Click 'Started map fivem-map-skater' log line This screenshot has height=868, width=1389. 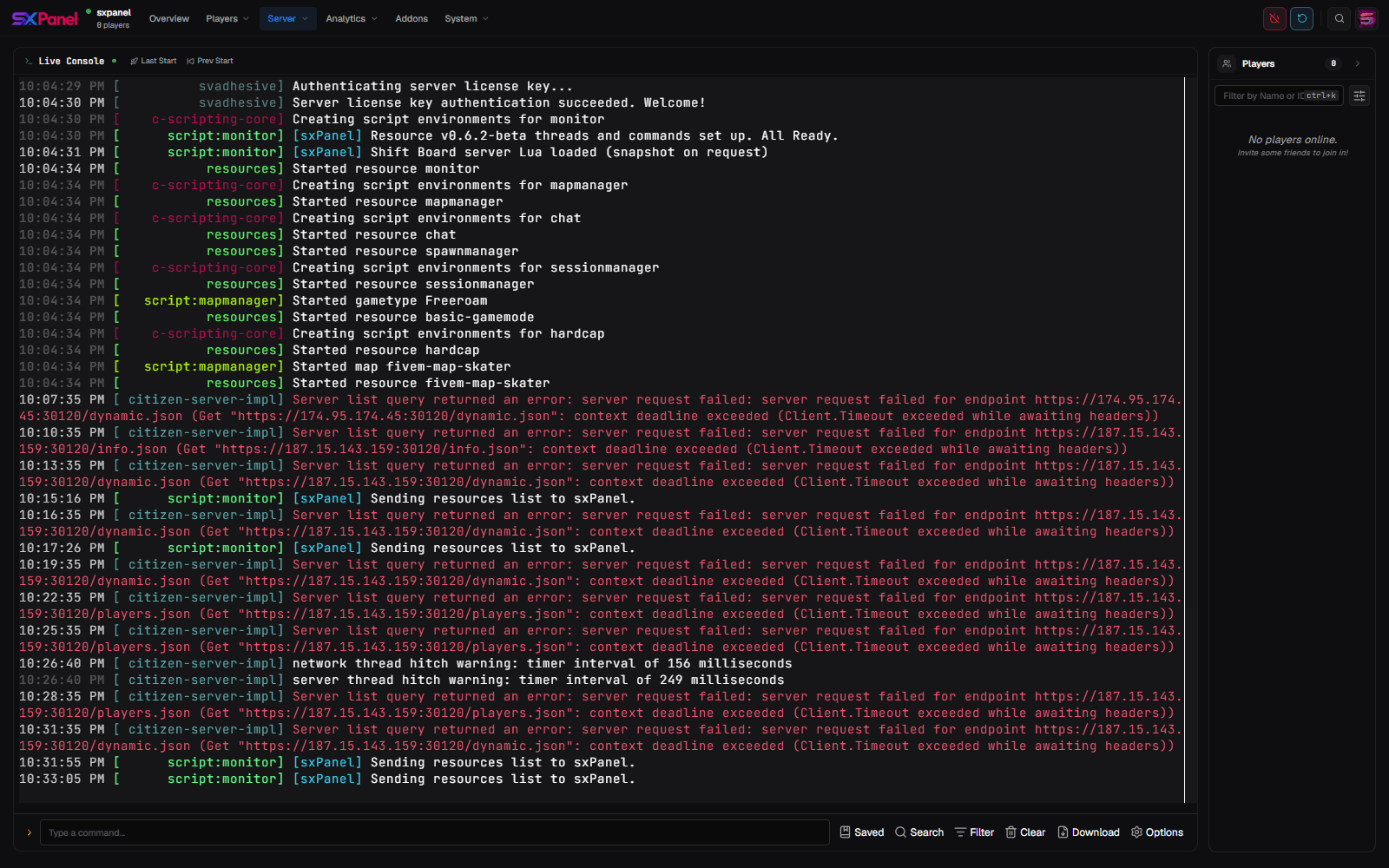tap(401, 366)
